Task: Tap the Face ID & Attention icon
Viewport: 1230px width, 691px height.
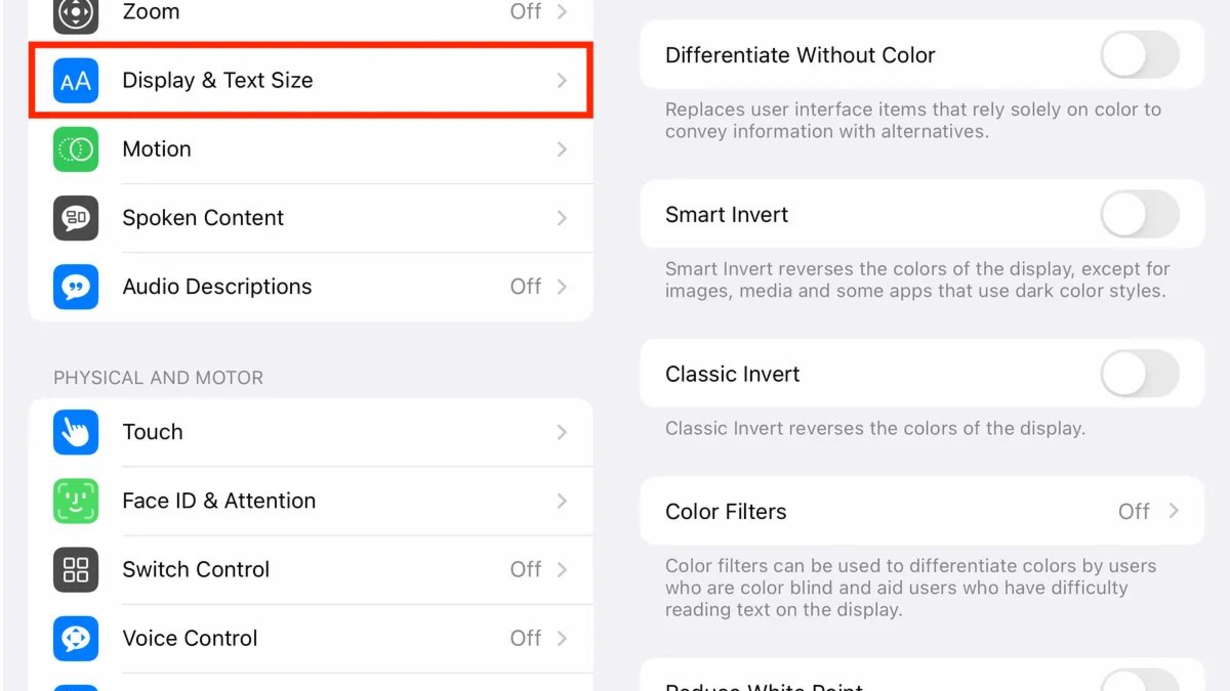Action: click(76, 501)
